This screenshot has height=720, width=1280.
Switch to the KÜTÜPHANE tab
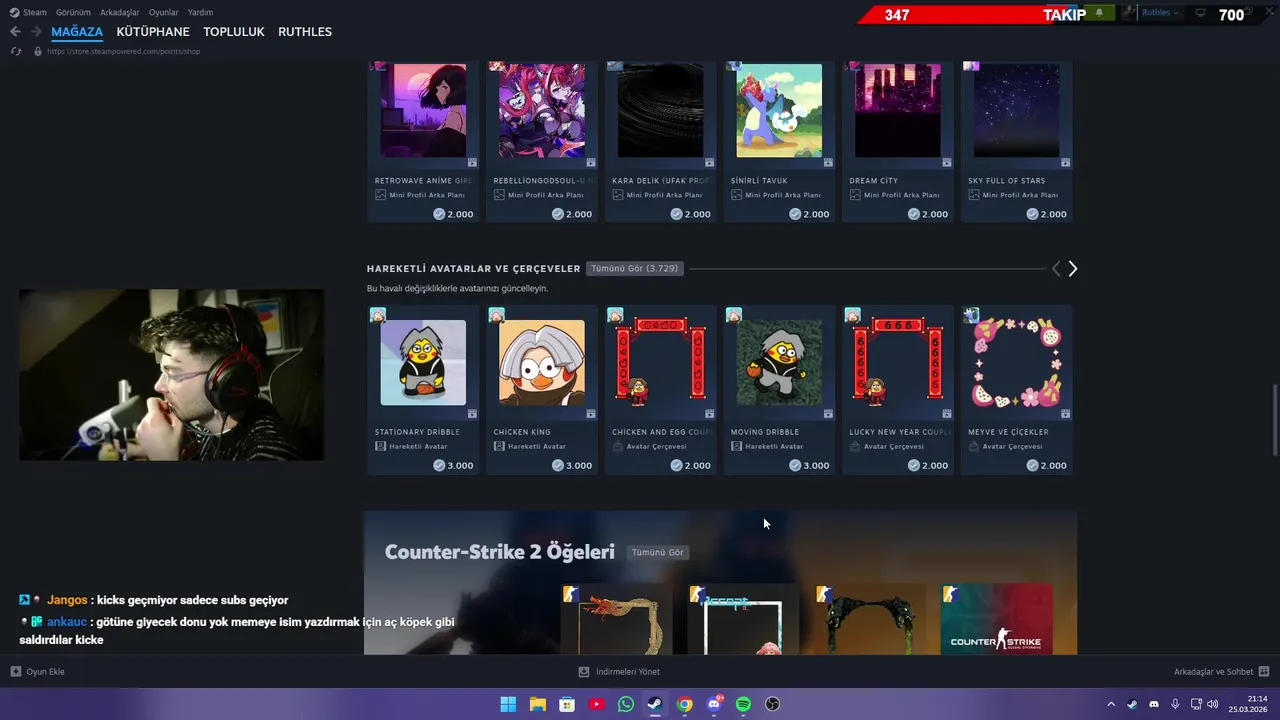click(153, 32)
